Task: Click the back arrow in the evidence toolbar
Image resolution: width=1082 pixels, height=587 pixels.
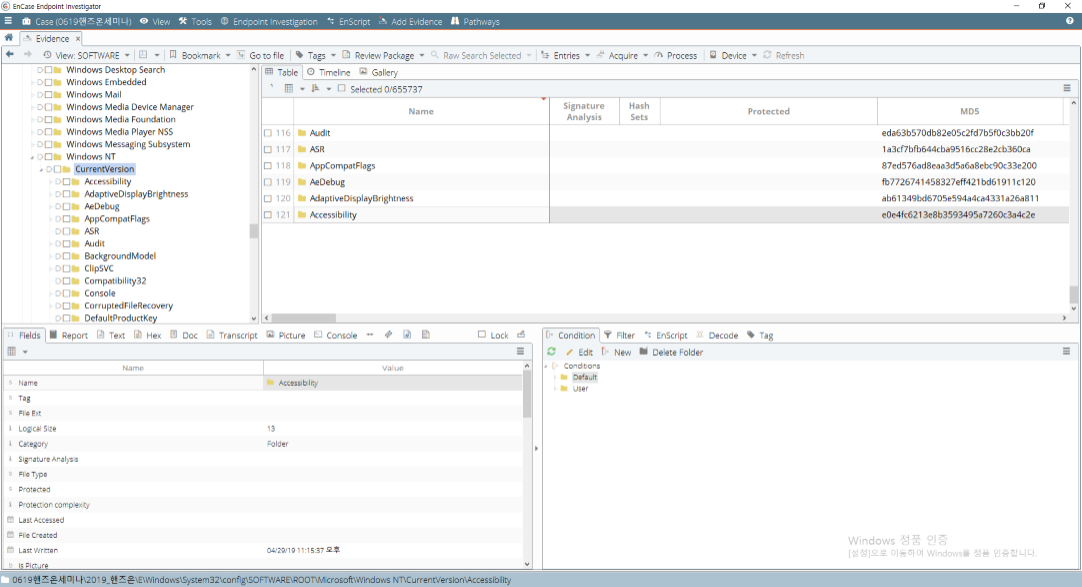Action: pos(10,55)
